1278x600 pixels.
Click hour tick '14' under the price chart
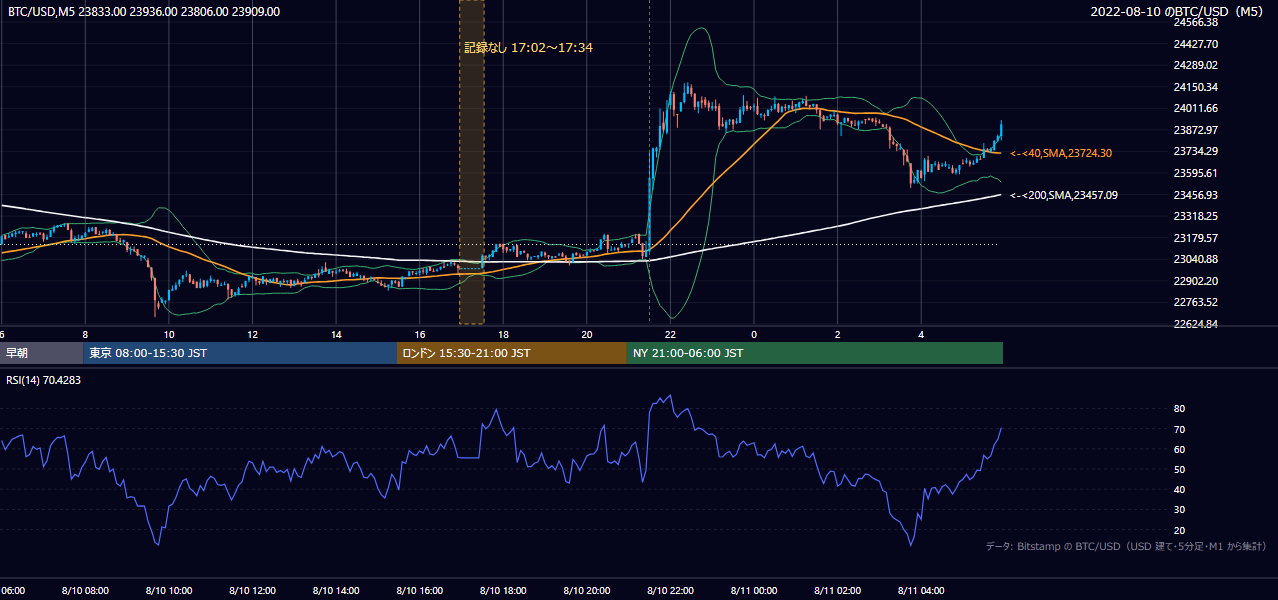click(x=336, y=334)
